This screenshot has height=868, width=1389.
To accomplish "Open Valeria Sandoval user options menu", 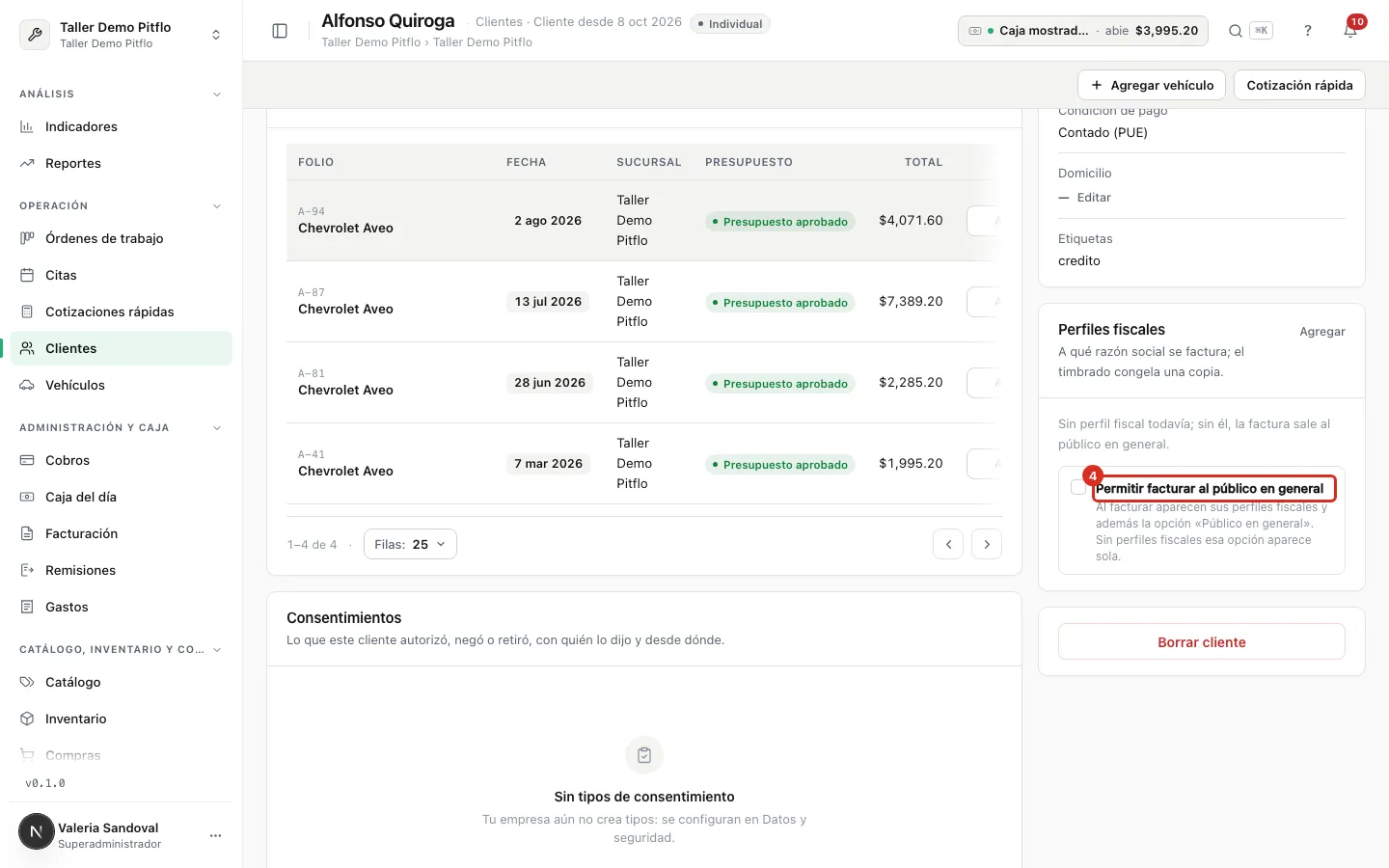I will pos(215,835).
